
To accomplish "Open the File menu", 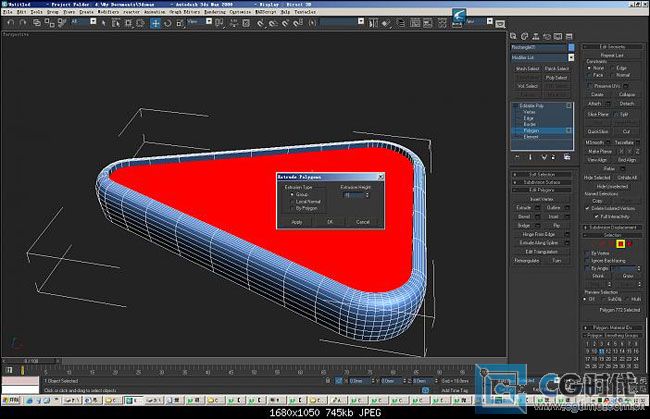I will pos(7,12).
